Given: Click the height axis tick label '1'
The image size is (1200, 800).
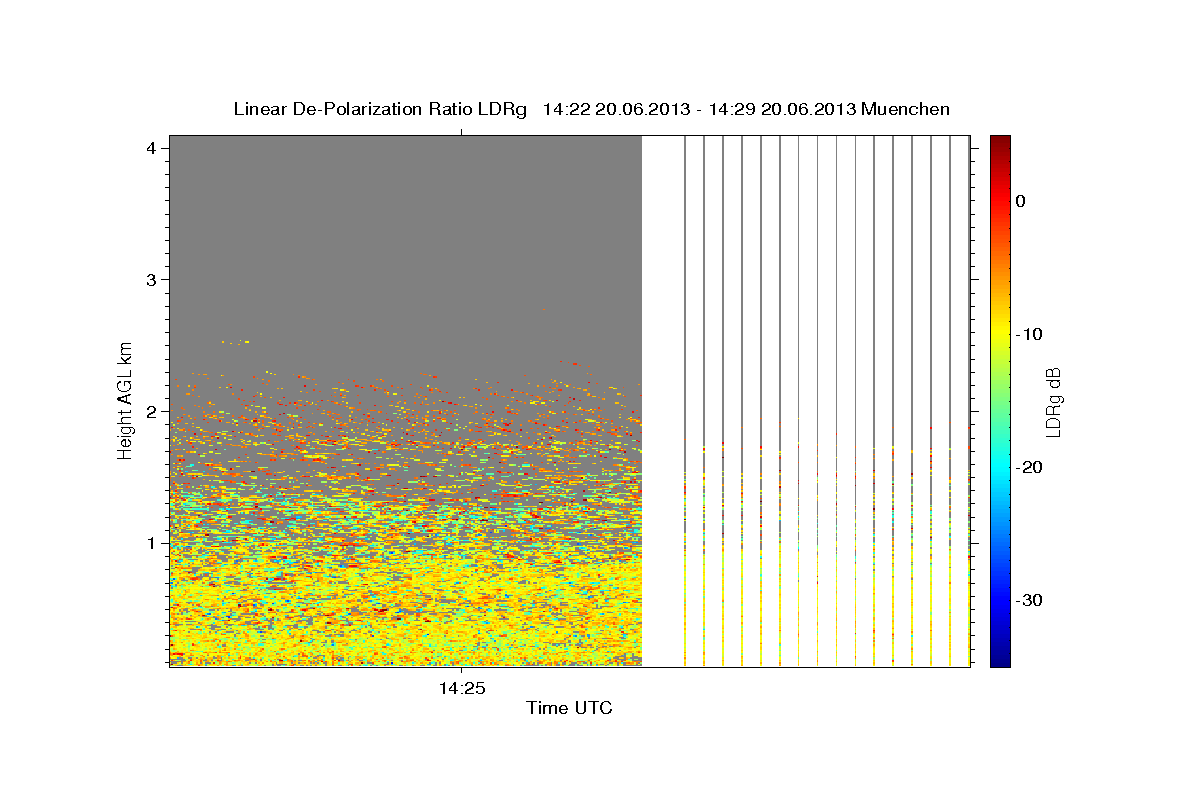Looking at the screenshot, I should pyautogui.click(x=151, y=543).
